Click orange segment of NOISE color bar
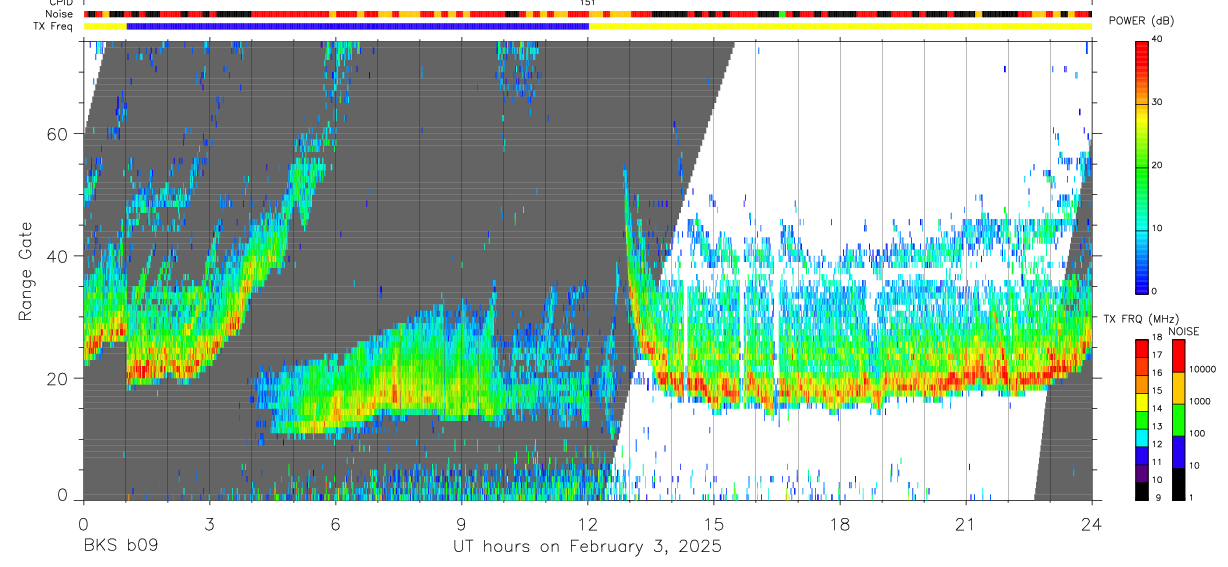Image resolution: width=1228 pixels, height=567 pixels. [x=1178, y=388]
